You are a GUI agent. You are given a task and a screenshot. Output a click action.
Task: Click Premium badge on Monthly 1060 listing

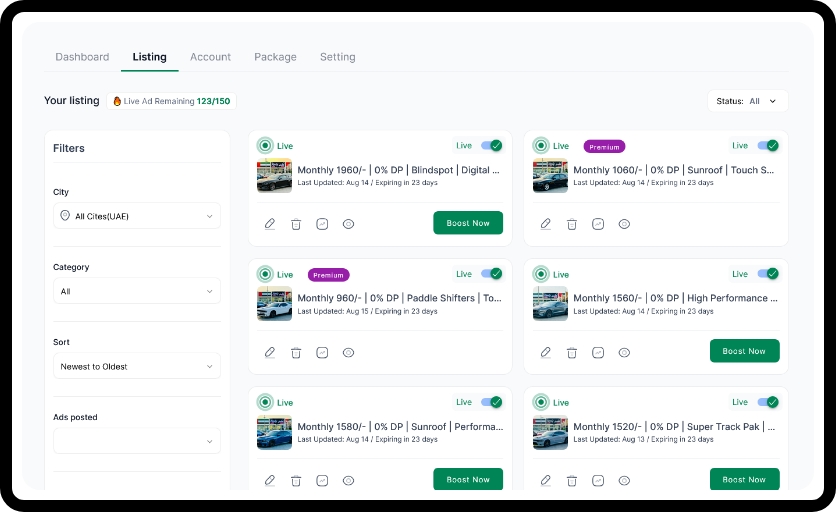[604, 147]
